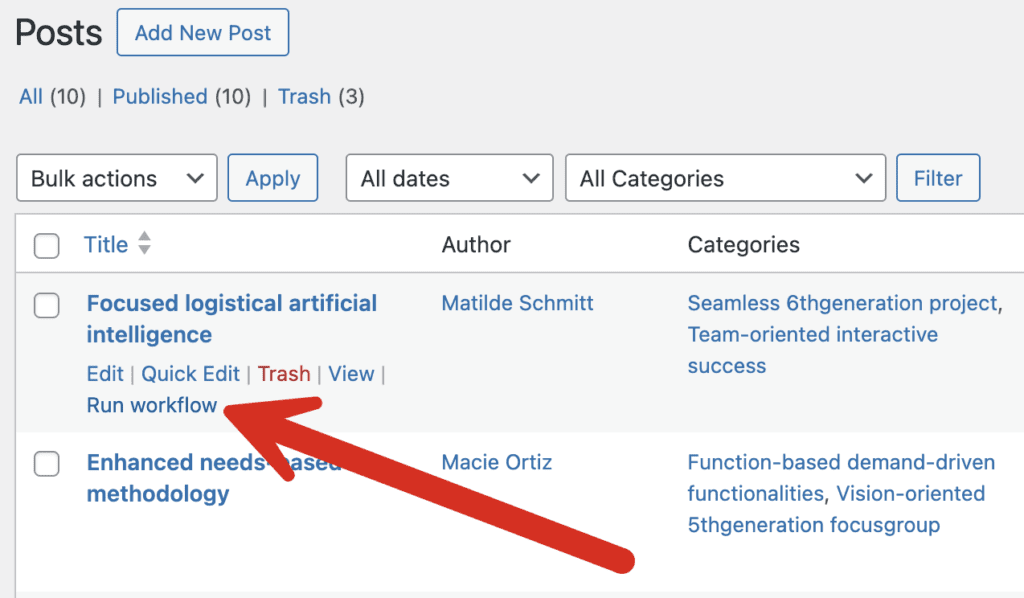The image size is (1024, 598).
Task: Open Quick Edit for the first post
Action: pos(190,374)
